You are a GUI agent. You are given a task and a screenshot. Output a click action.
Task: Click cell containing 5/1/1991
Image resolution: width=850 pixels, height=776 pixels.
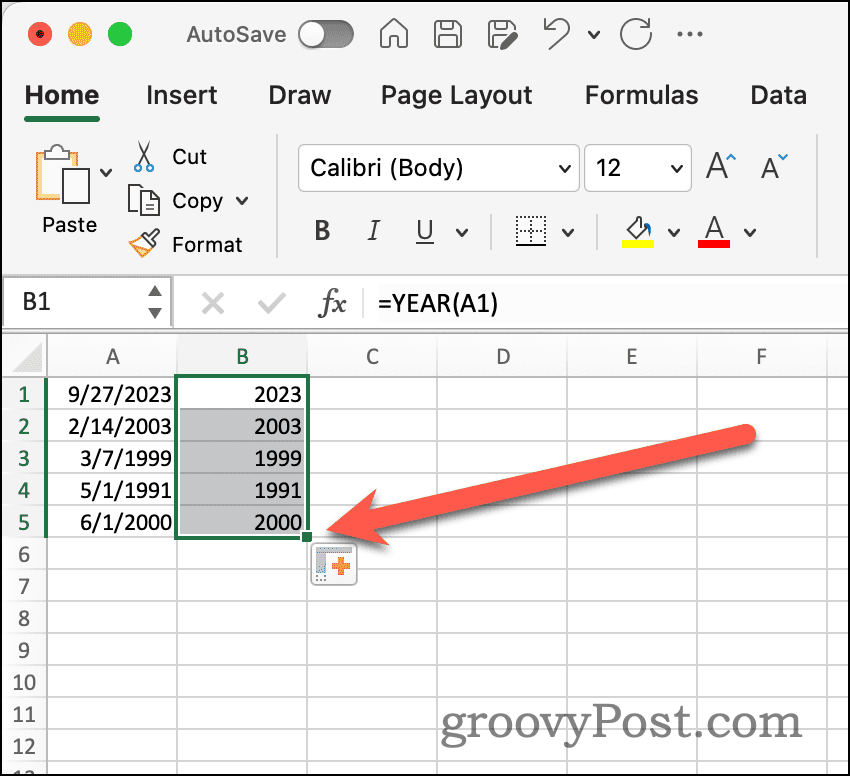112,490
